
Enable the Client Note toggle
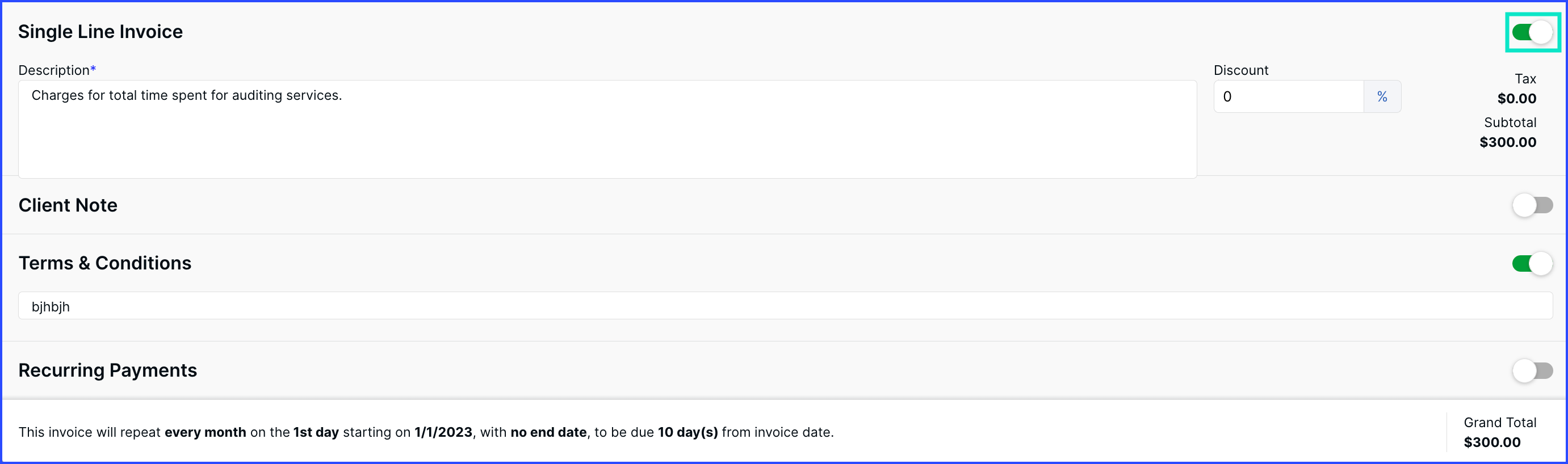click(1532, 205)
